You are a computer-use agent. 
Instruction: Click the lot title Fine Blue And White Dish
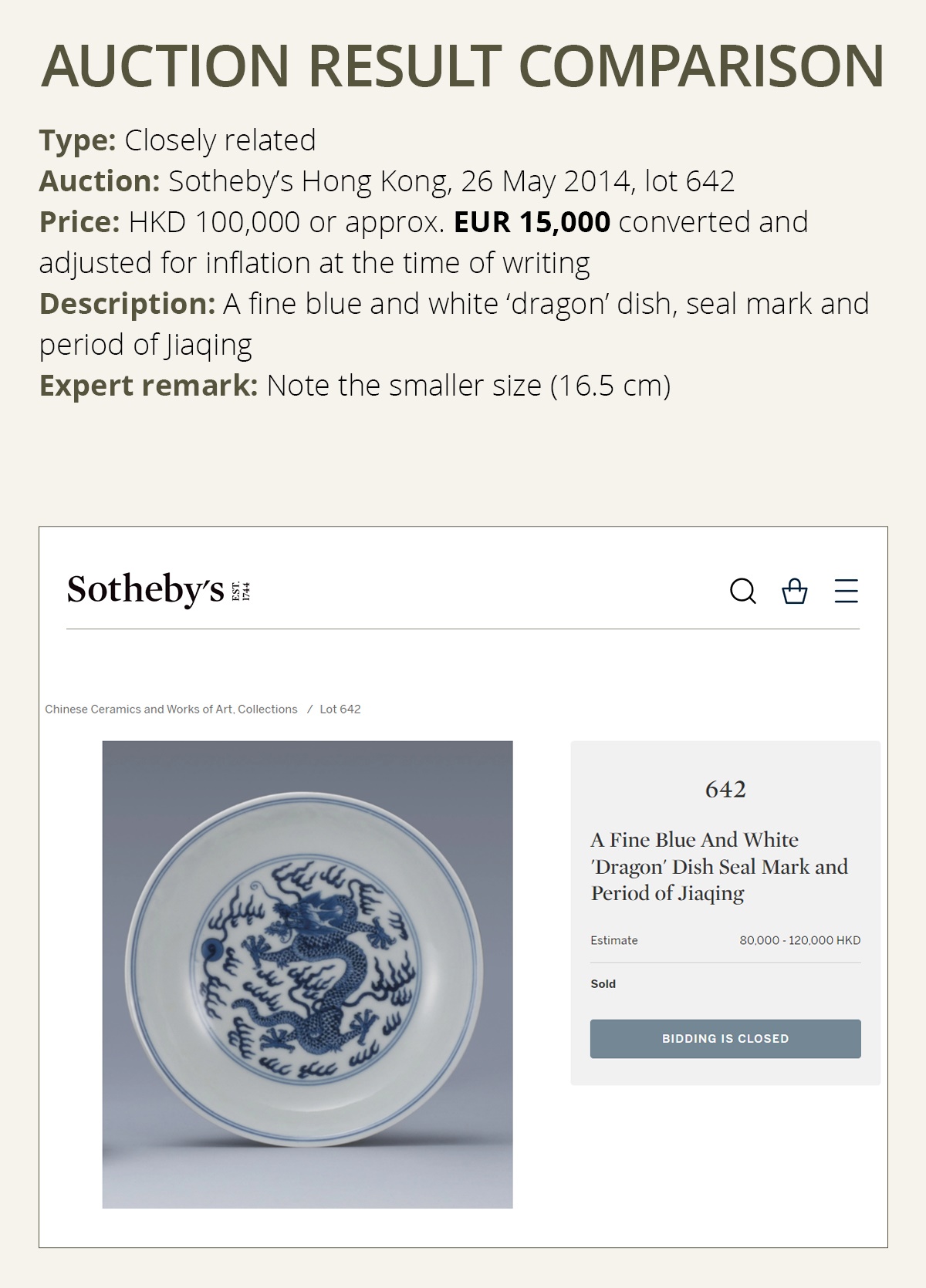(x=719, y=866)
